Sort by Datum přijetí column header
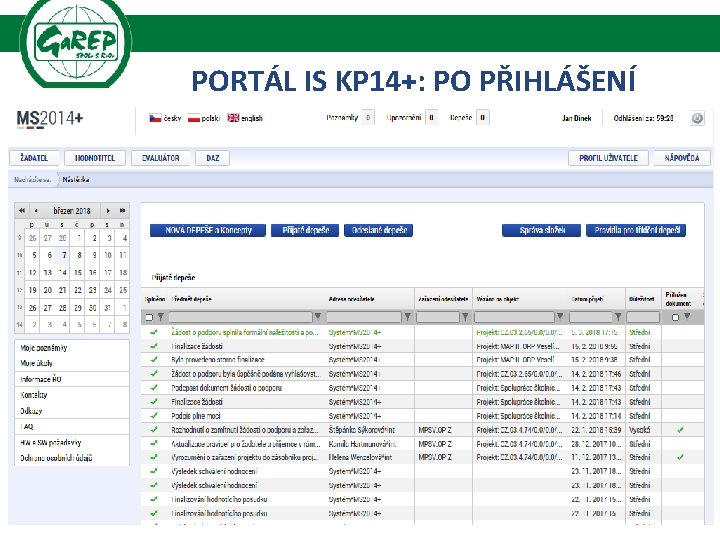Screen dimensions: 720x540 click(588, 299)
